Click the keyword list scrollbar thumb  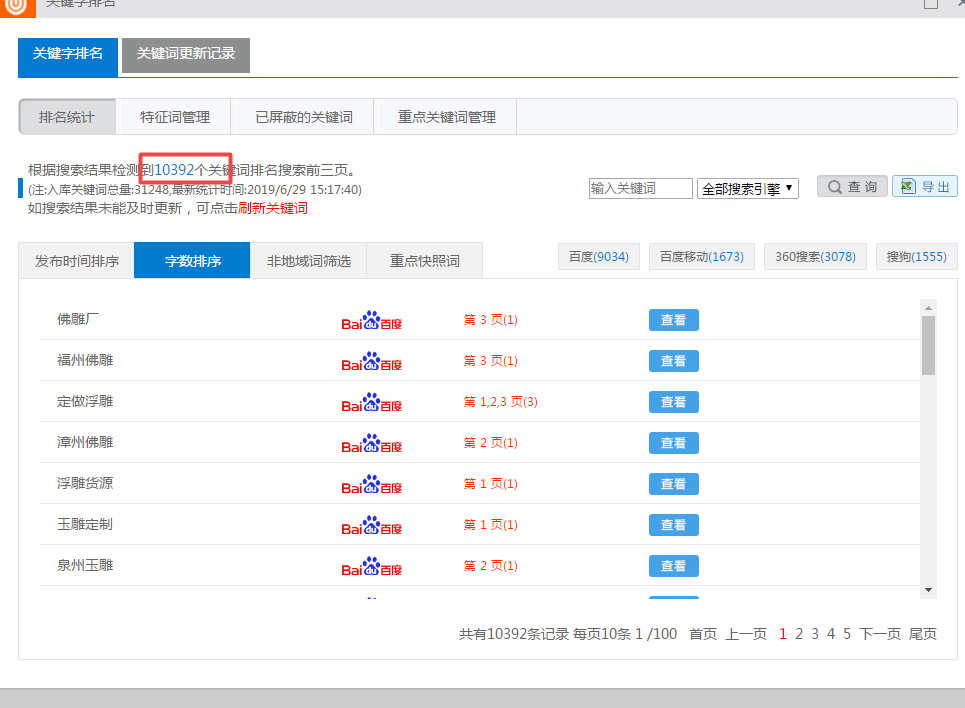pyautogui.click(x=928, y=345)
